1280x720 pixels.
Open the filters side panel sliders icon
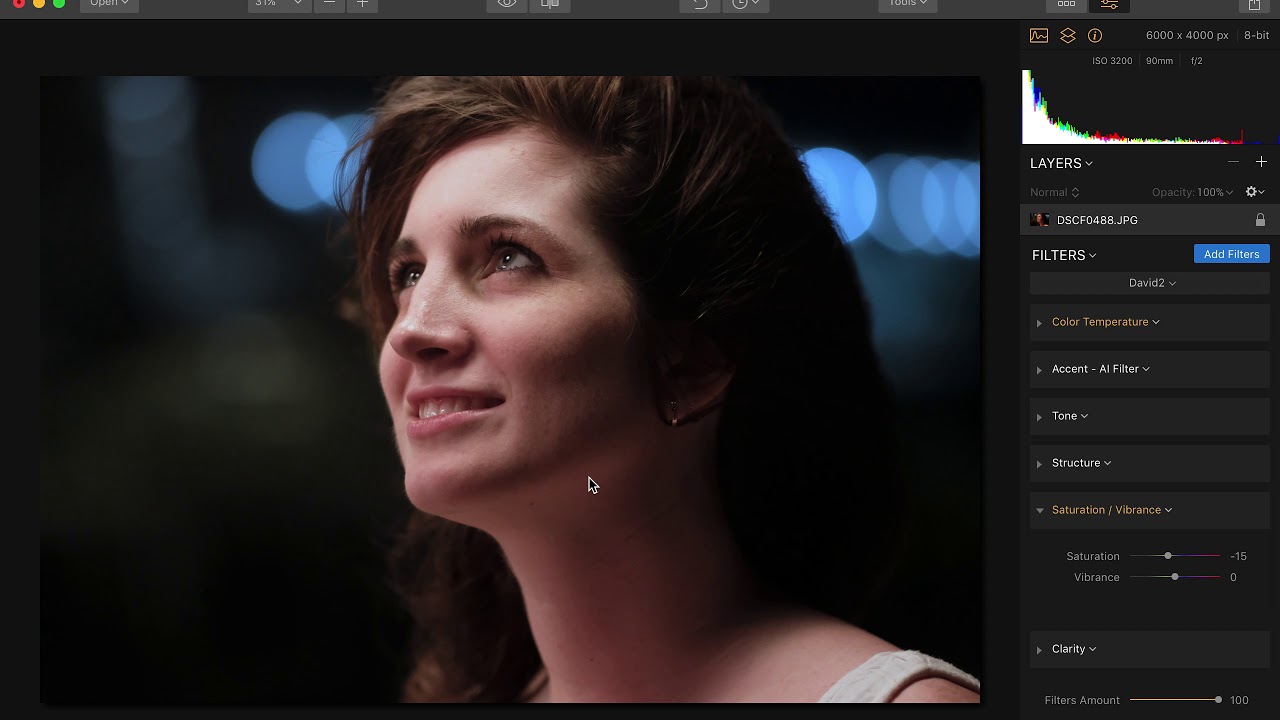1109,5
